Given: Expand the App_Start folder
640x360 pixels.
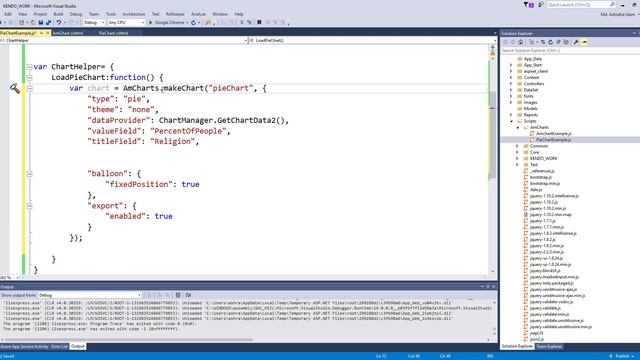Looking at the screenshot, I should [511, 65].
